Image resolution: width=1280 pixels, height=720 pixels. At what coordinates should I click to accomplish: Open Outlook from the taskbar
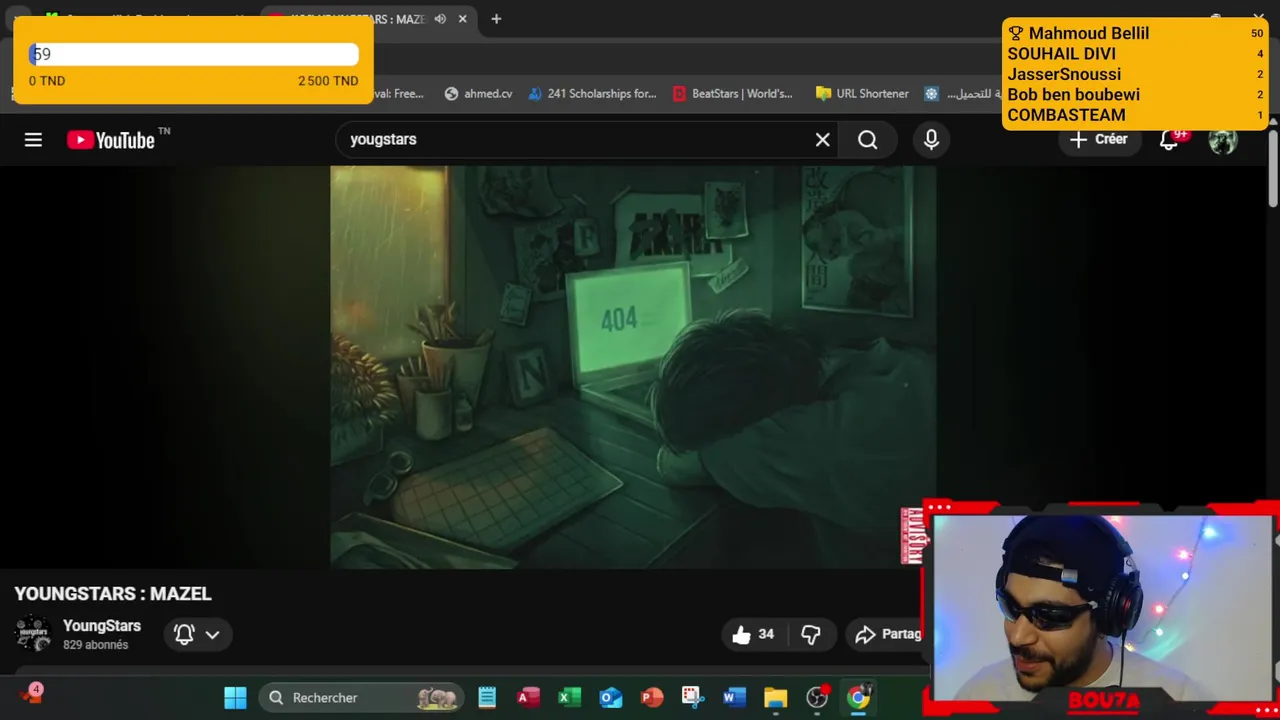click(610, 698)
